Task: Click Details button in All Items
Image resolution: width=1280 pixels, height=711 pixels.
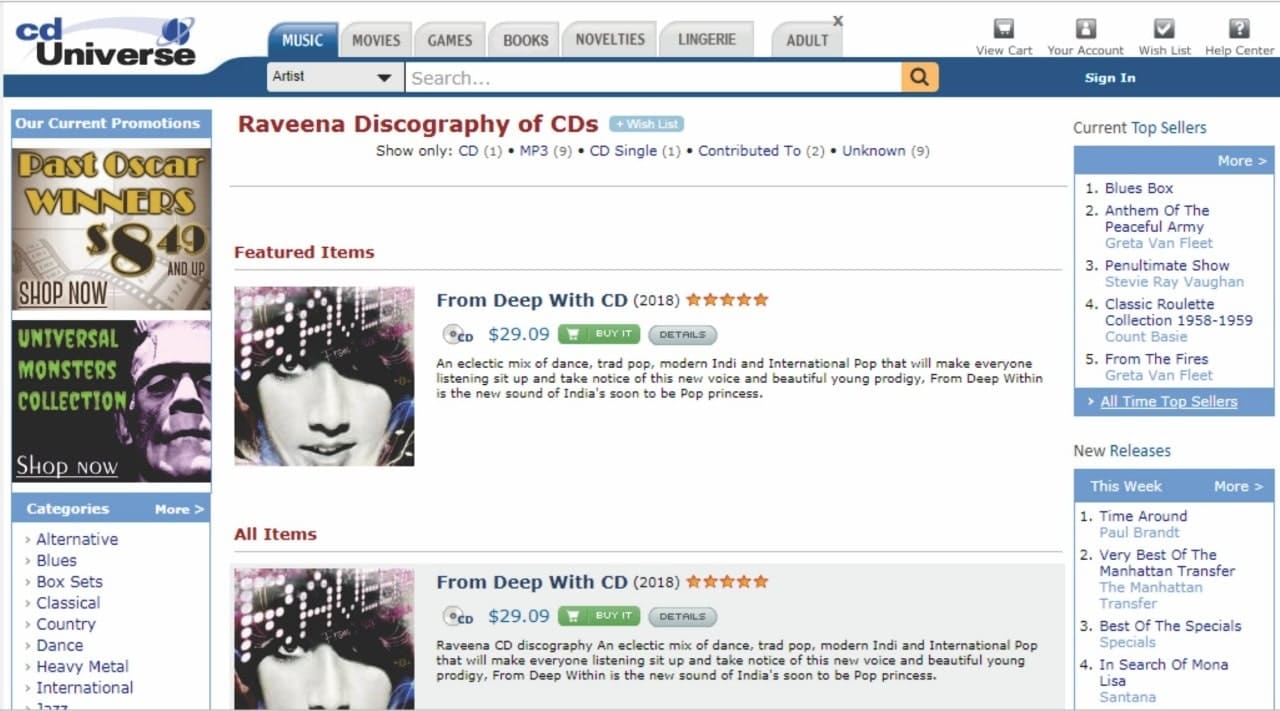Action: coord(682,617)
